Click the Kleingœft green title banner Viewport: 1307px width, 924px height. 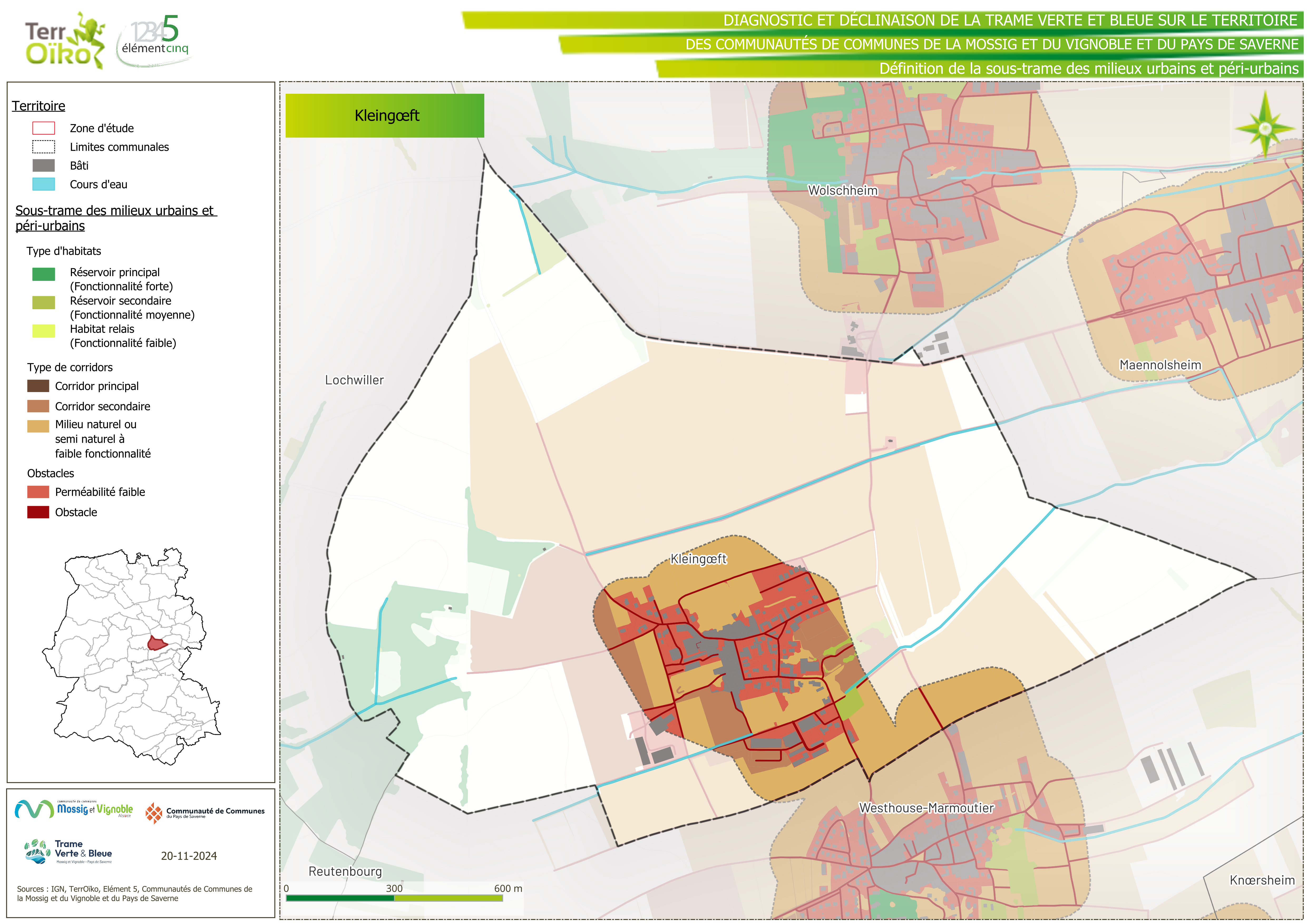pyautogui.click(x=385, y=116)
